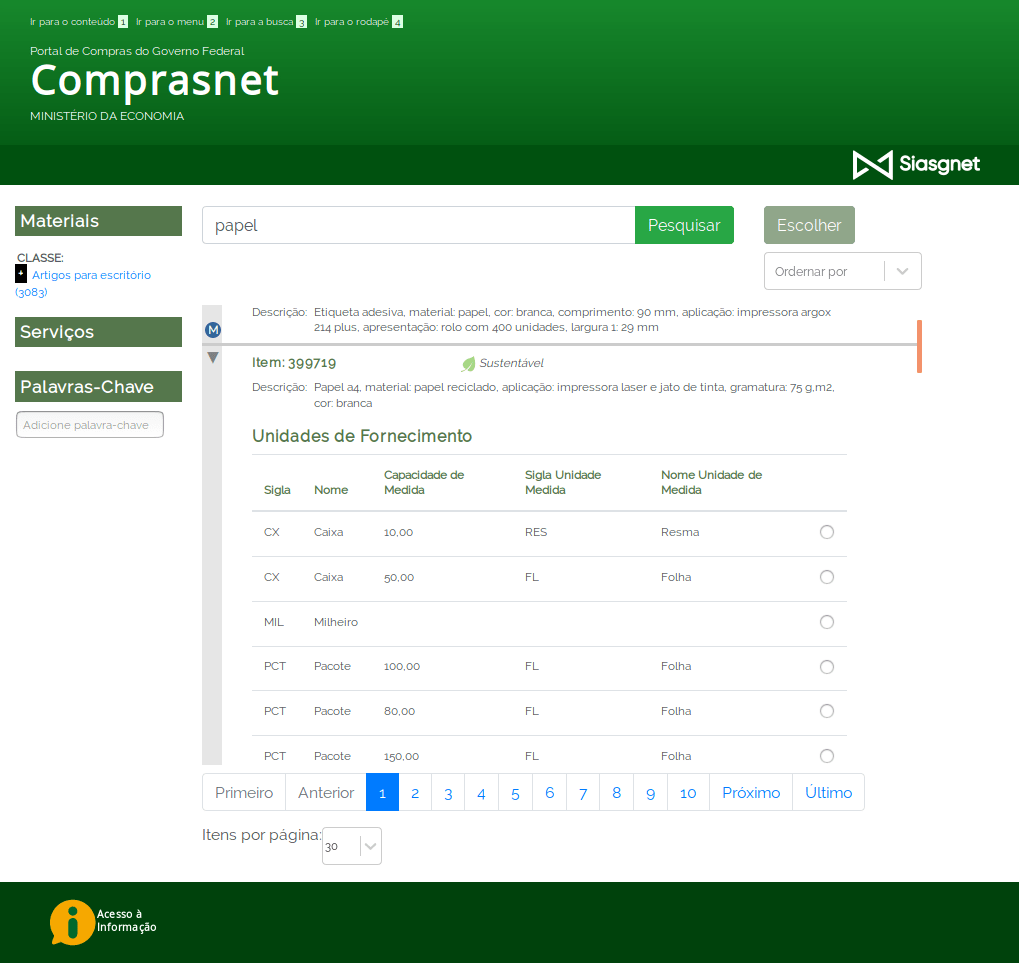
Task: Click the Resma cell in first row
Action: point(680,532)
